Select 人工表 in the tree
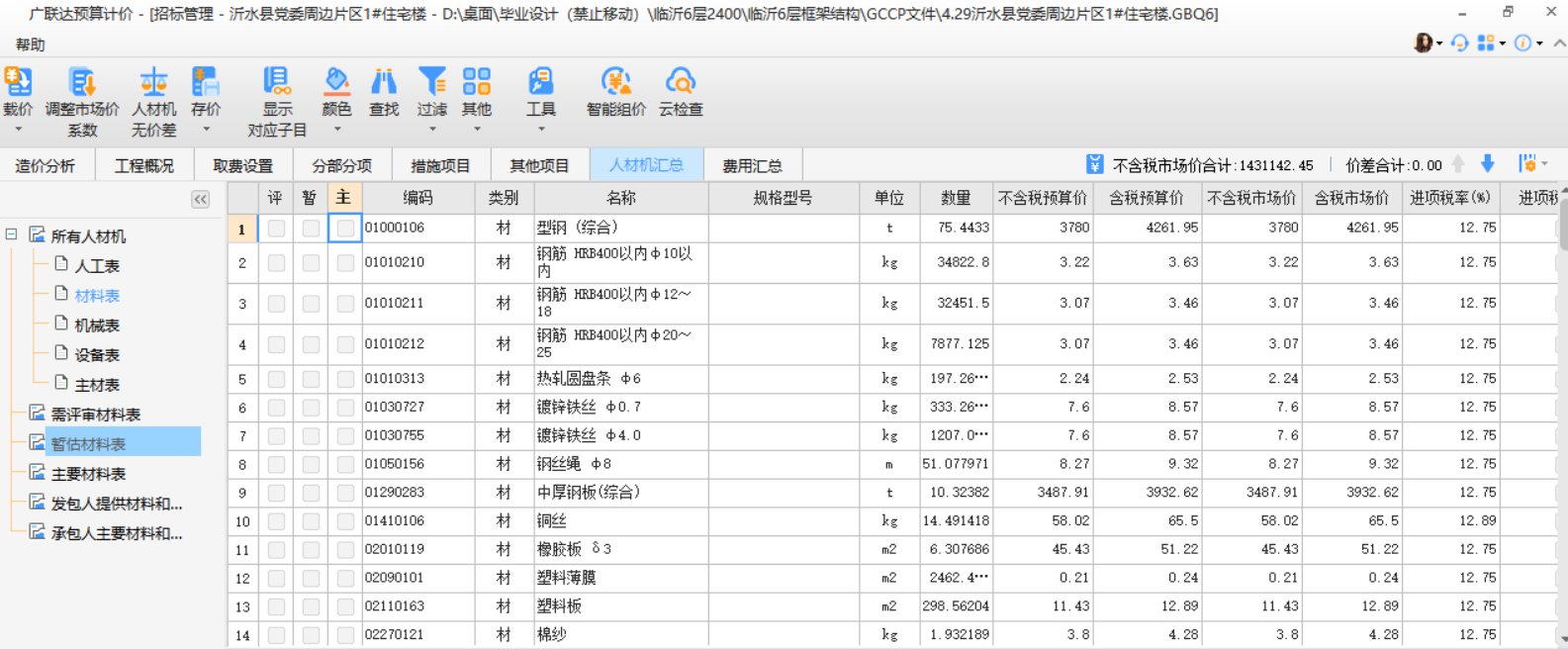This screenshot has height=649, width=1568. tap(97, 265)
